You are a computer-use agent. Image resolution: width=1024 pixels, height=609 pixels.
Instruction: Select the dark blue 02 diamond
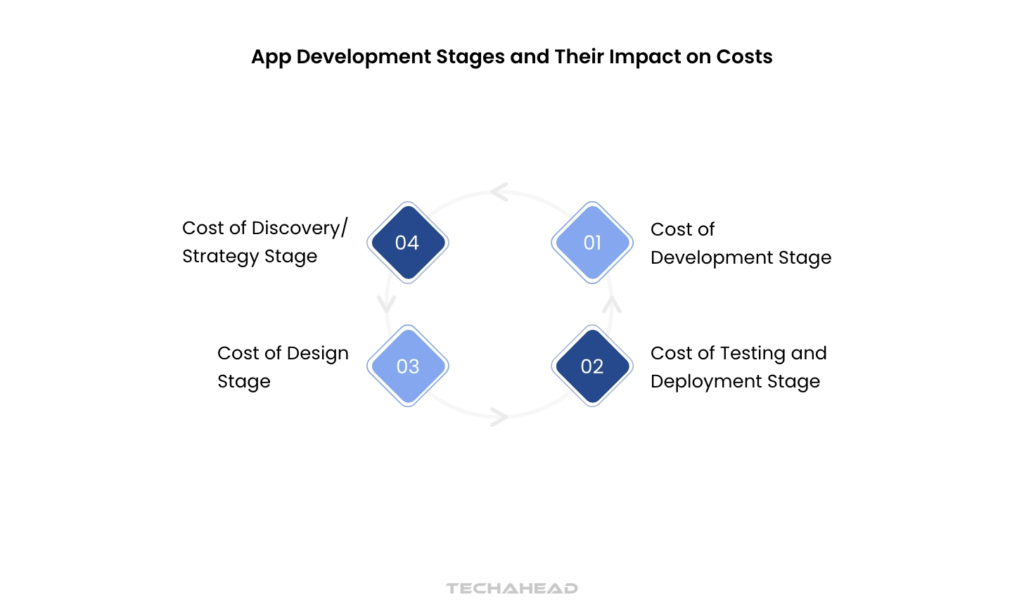tap(592, 366)
